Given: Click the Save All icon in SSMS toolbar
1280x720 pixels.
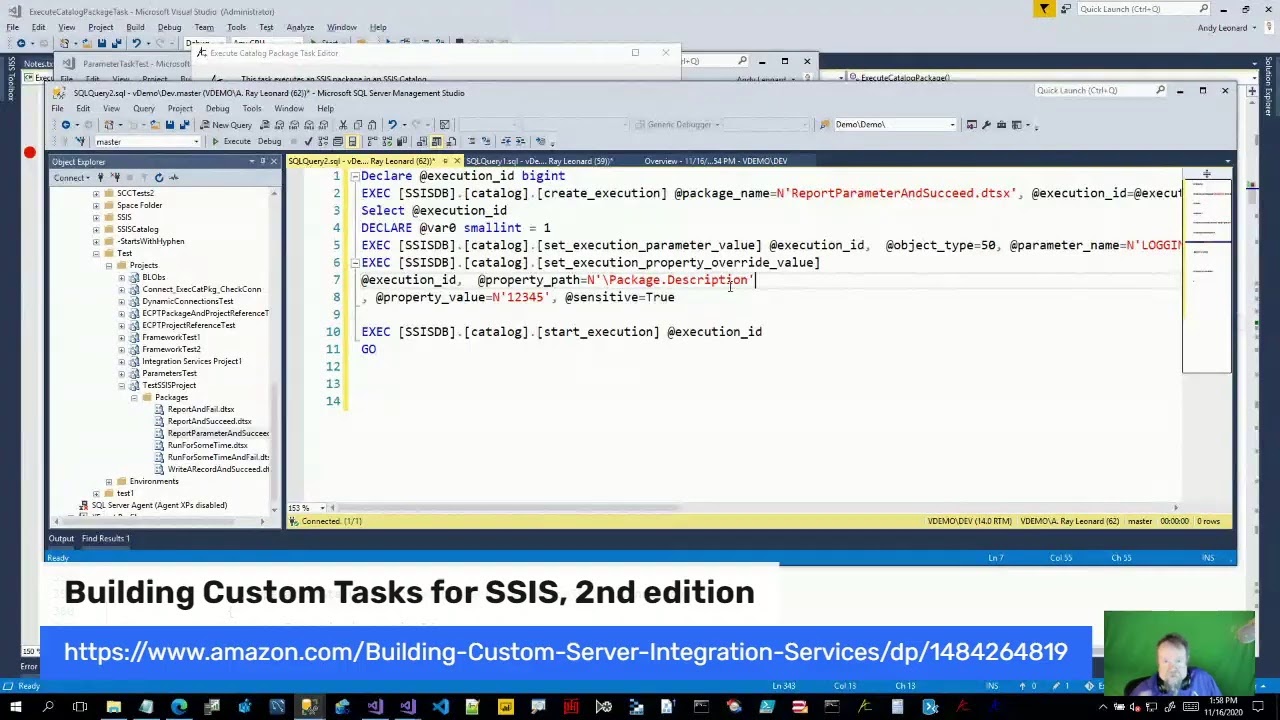Looking at the screenshot, I should tap(185, 125).
